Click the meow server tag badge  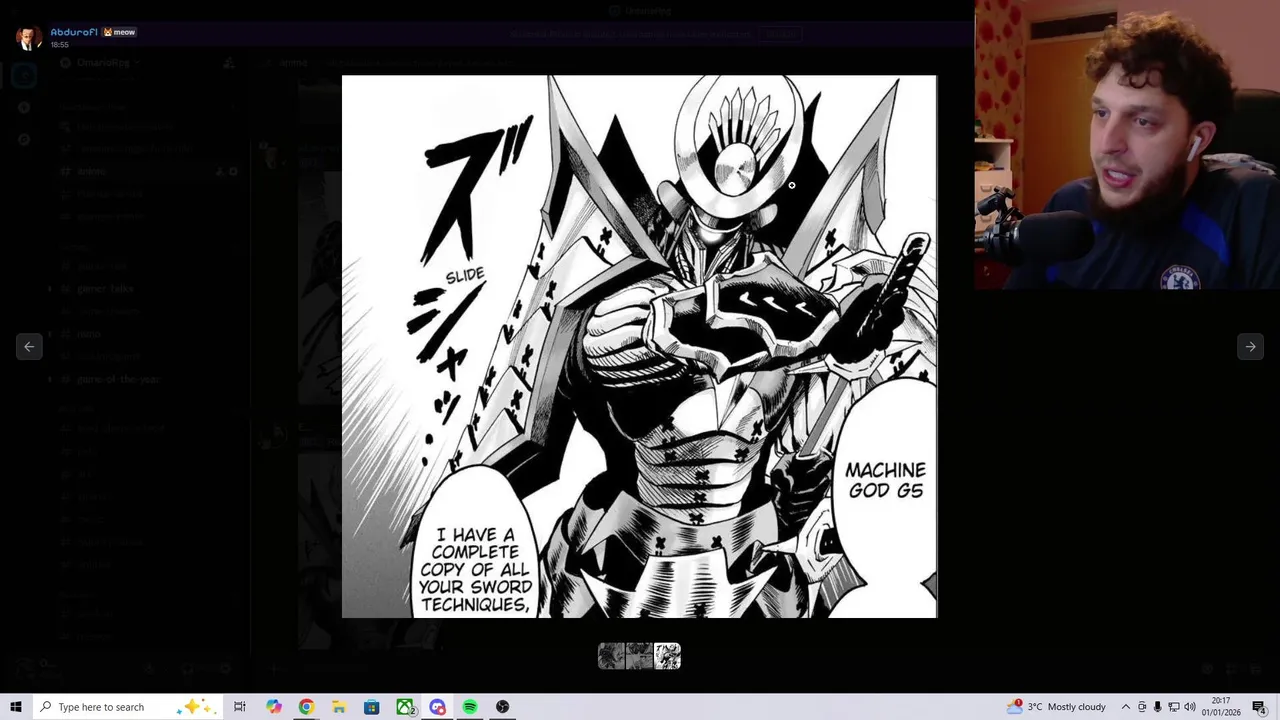pyautogui.click(x=119, y=32)
